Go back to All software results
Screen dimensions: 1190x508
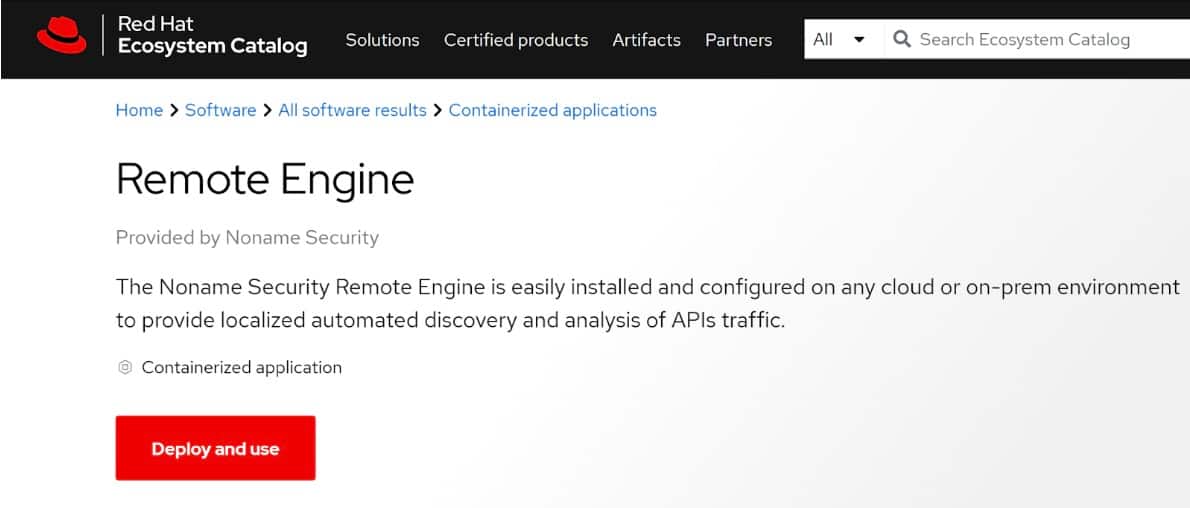[352, 110]
